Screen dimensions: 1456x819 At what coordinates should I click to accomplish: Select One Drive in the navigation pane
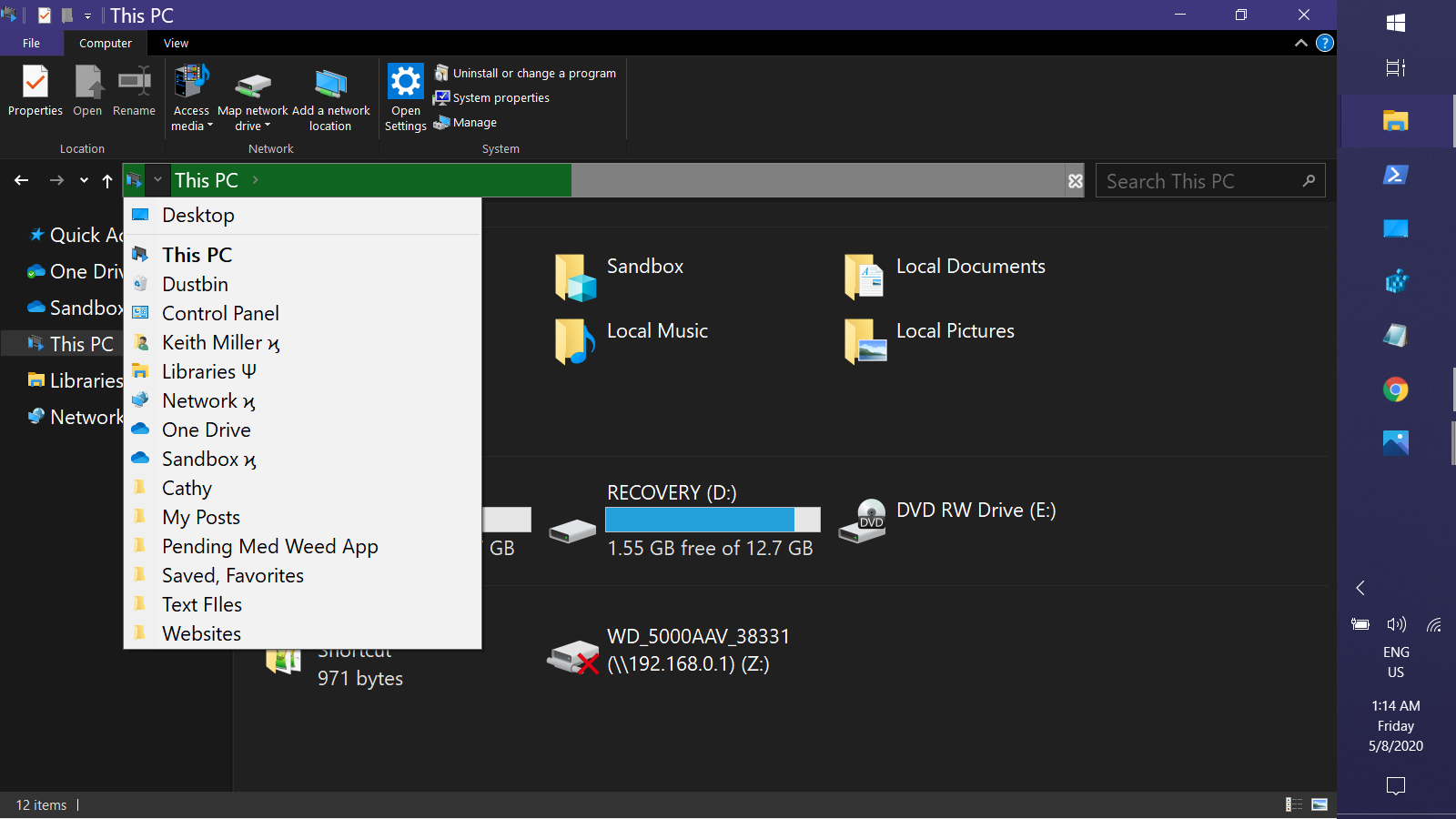(75, 271)
